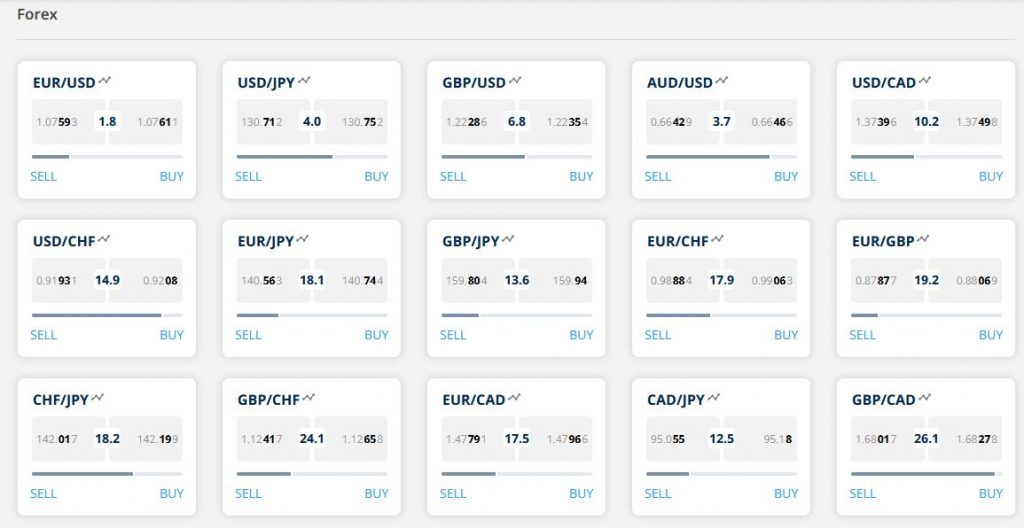Click the AUD/USD trend chart icon
This screenshot has width=1024, height=528.
(x=722, y=80)
